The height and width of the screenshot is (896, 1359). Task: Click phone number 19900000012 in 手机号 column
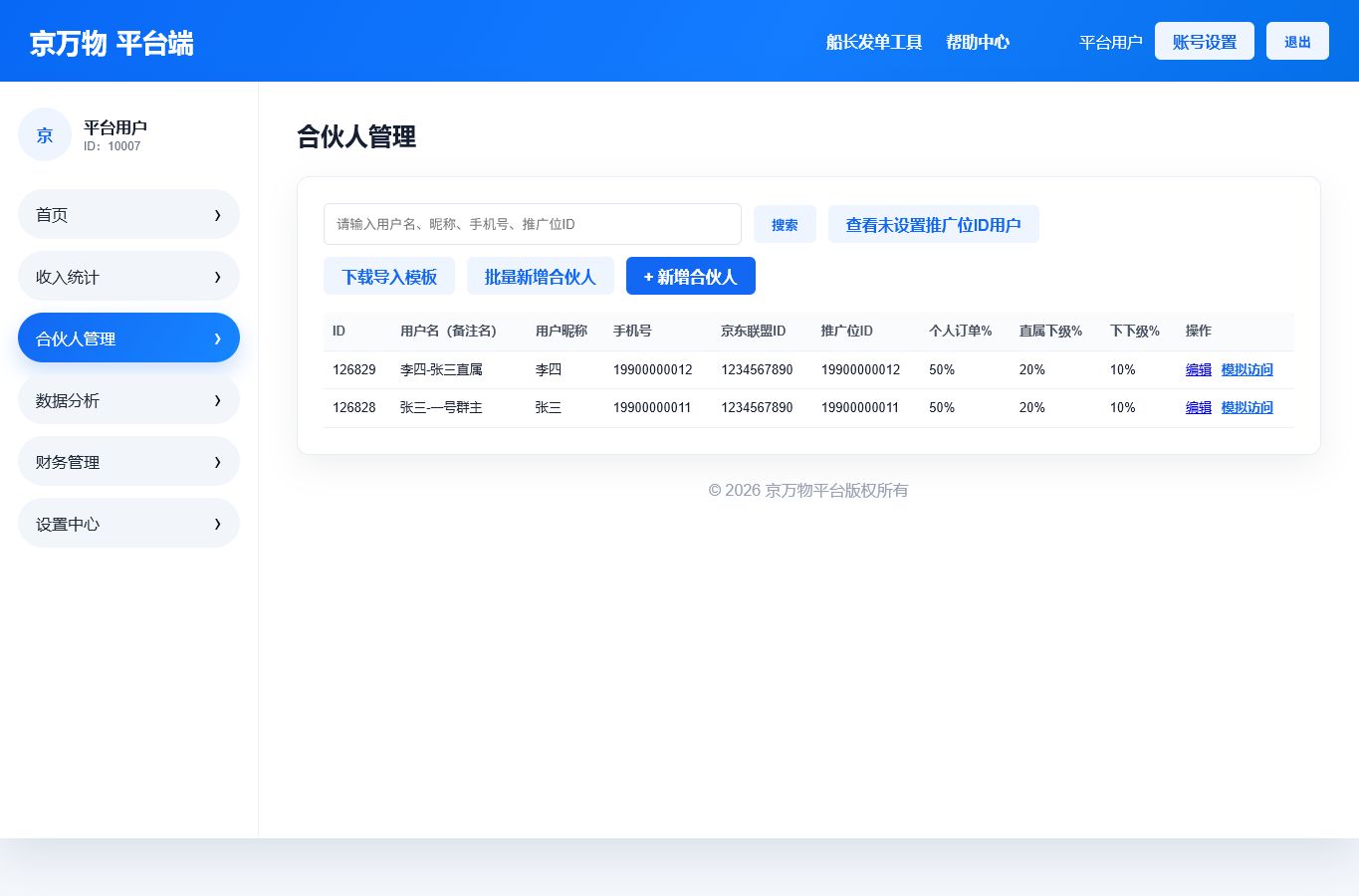click(x=652, y=369)
